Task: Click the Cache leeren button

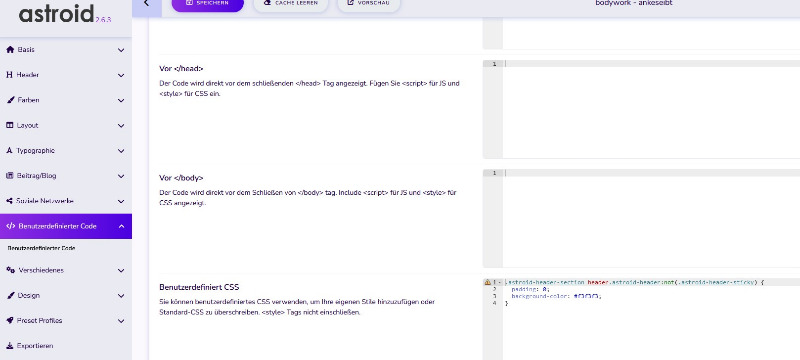Action: (x=290, y=4)
